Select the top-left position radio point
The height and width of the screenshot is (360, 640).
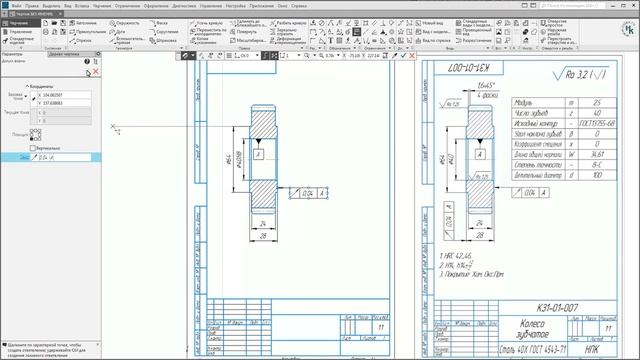click(x=32, y=131)
